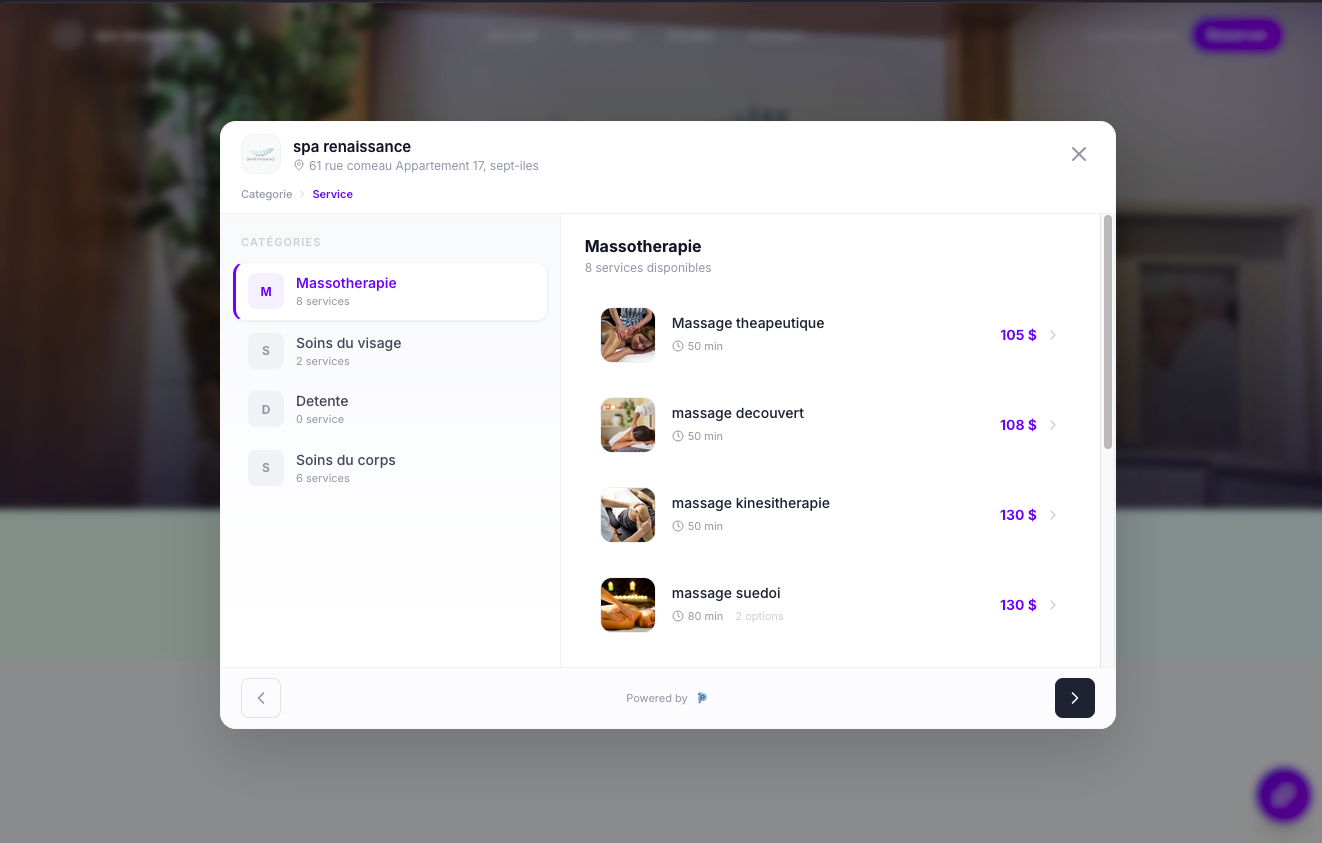Expand chevron on massage suedoi row
Image resolution: width=1322 pixels, height=843 pixels.
[1053, 605]
